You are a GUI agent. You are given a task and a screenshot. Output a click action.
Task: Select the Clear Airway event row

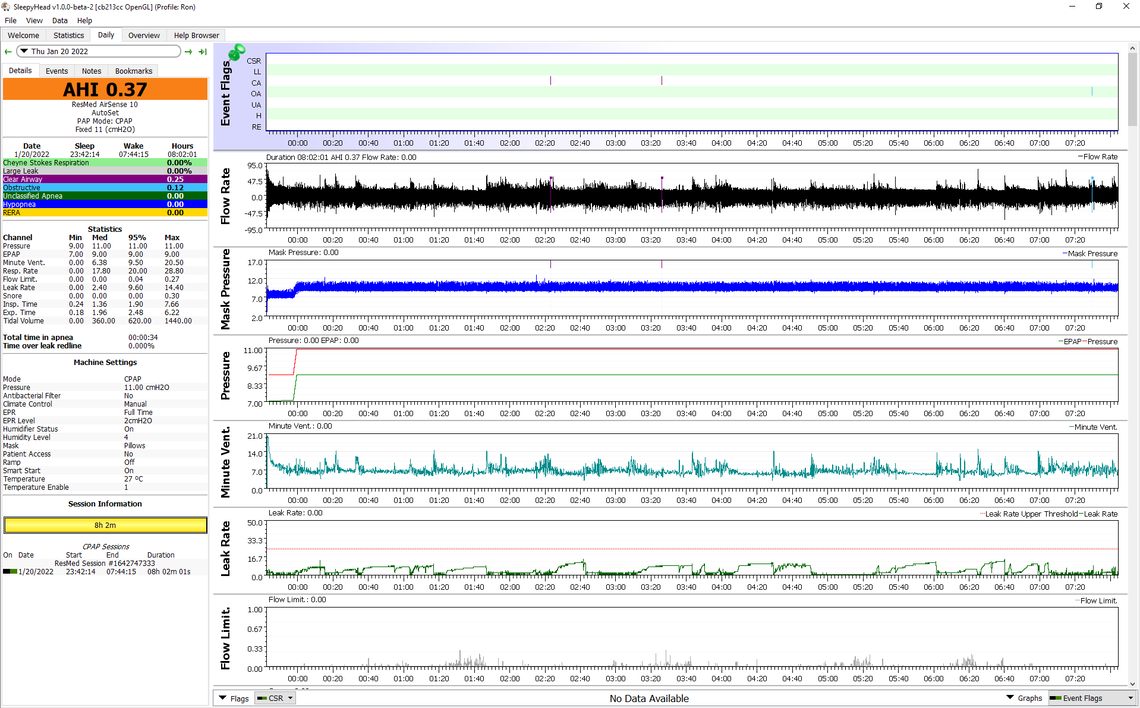click(x=105, y=180)
